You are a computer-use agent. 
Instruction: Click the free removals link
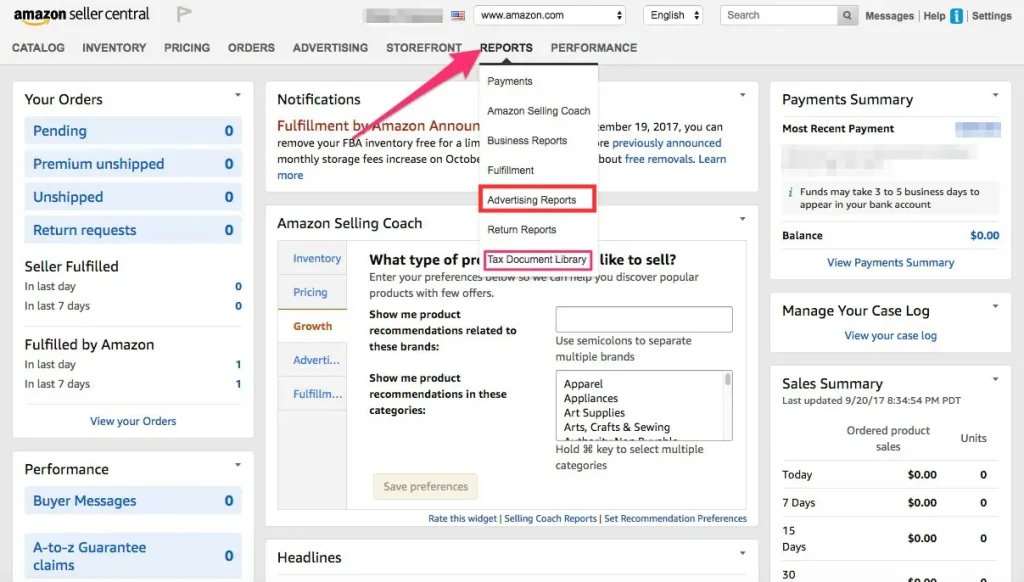pos(659,159)
